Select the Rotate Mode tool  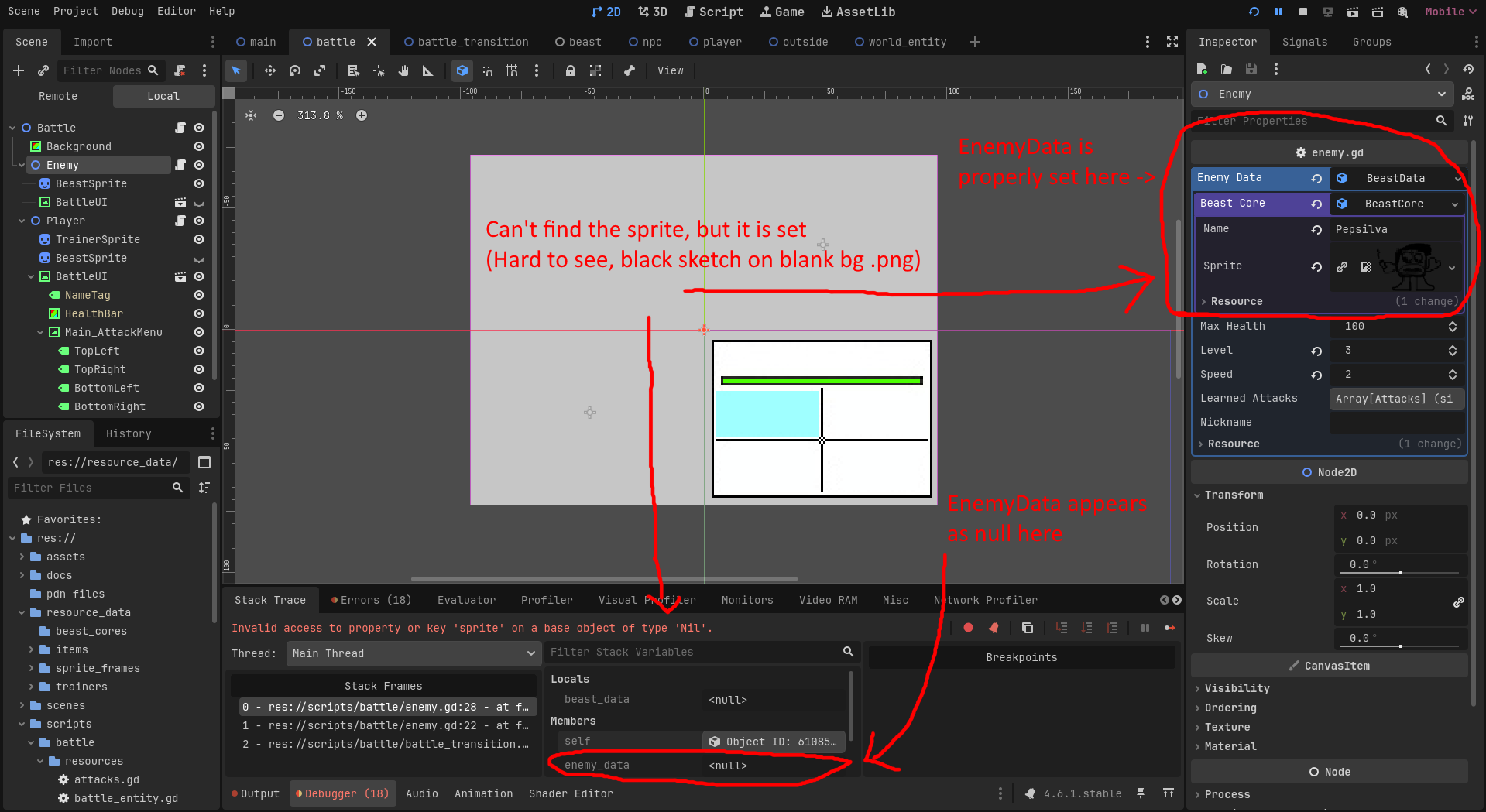point(294,70)
